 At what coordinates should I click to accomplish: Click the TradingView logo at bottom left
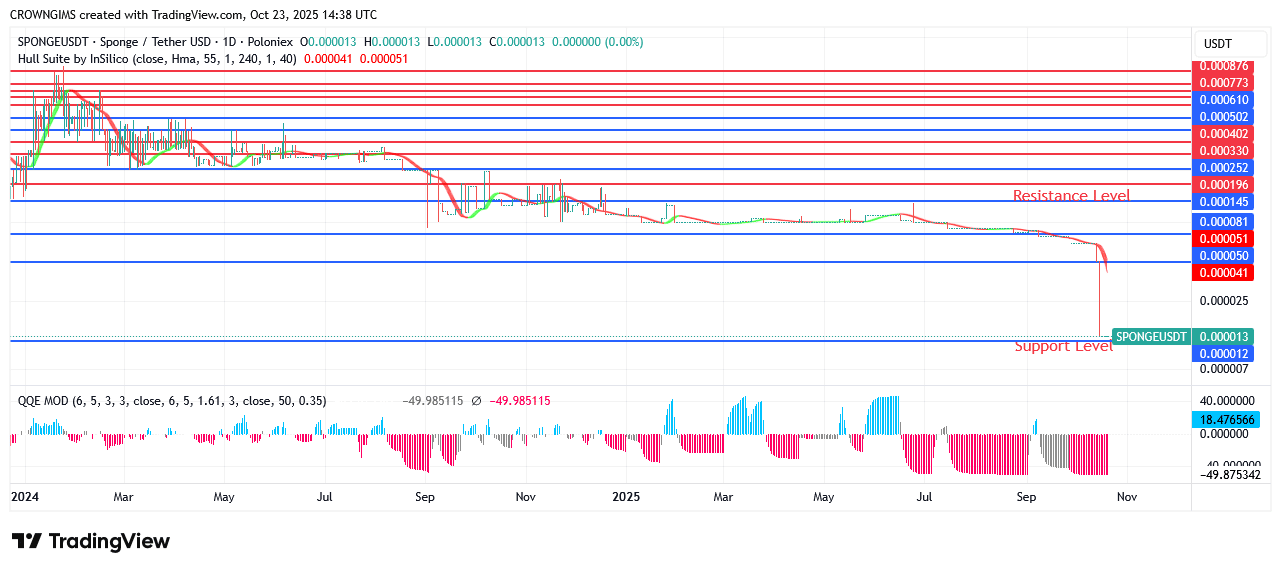tap(91, 541)
